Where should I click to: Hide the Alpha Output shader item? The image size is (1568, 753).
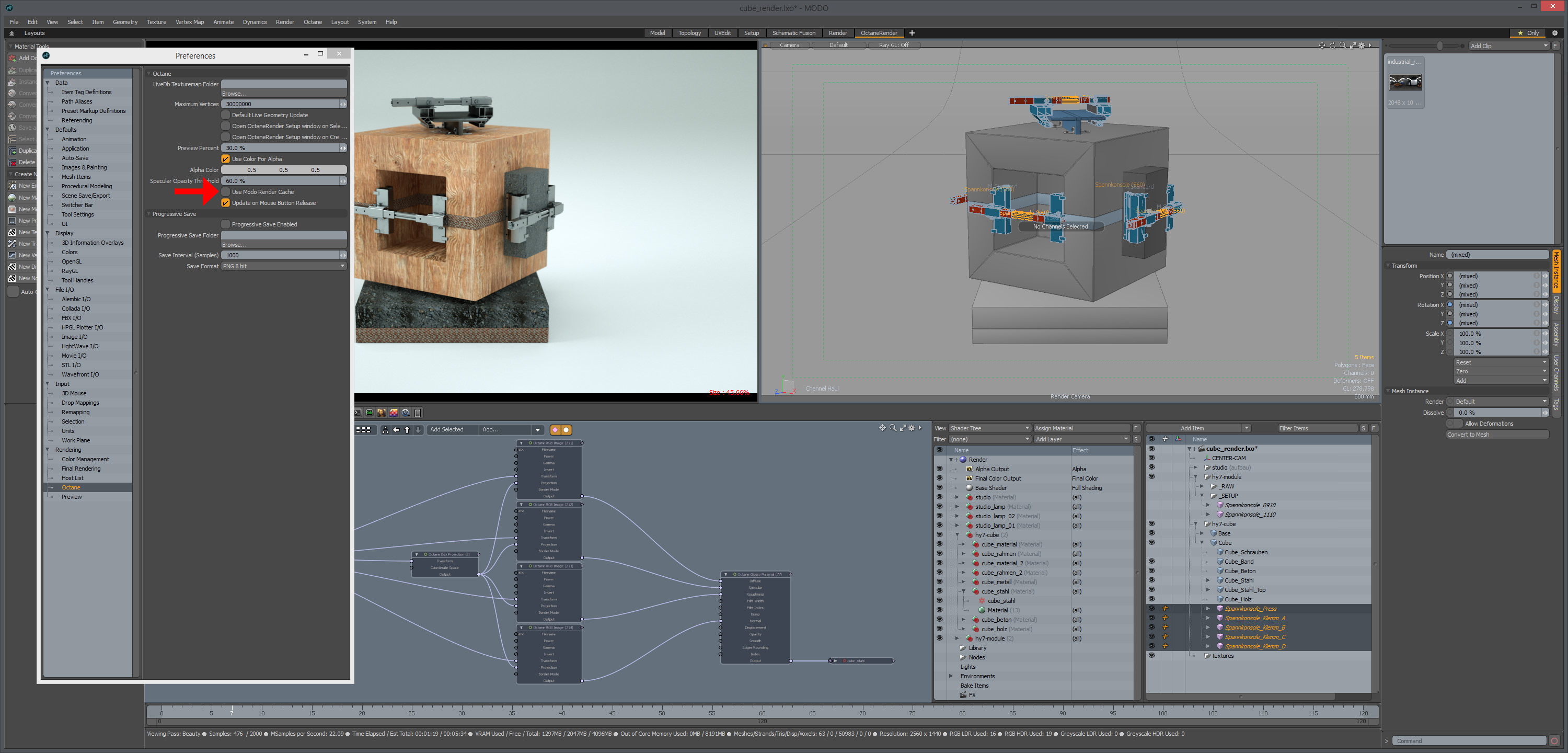(x=939, y=469)
